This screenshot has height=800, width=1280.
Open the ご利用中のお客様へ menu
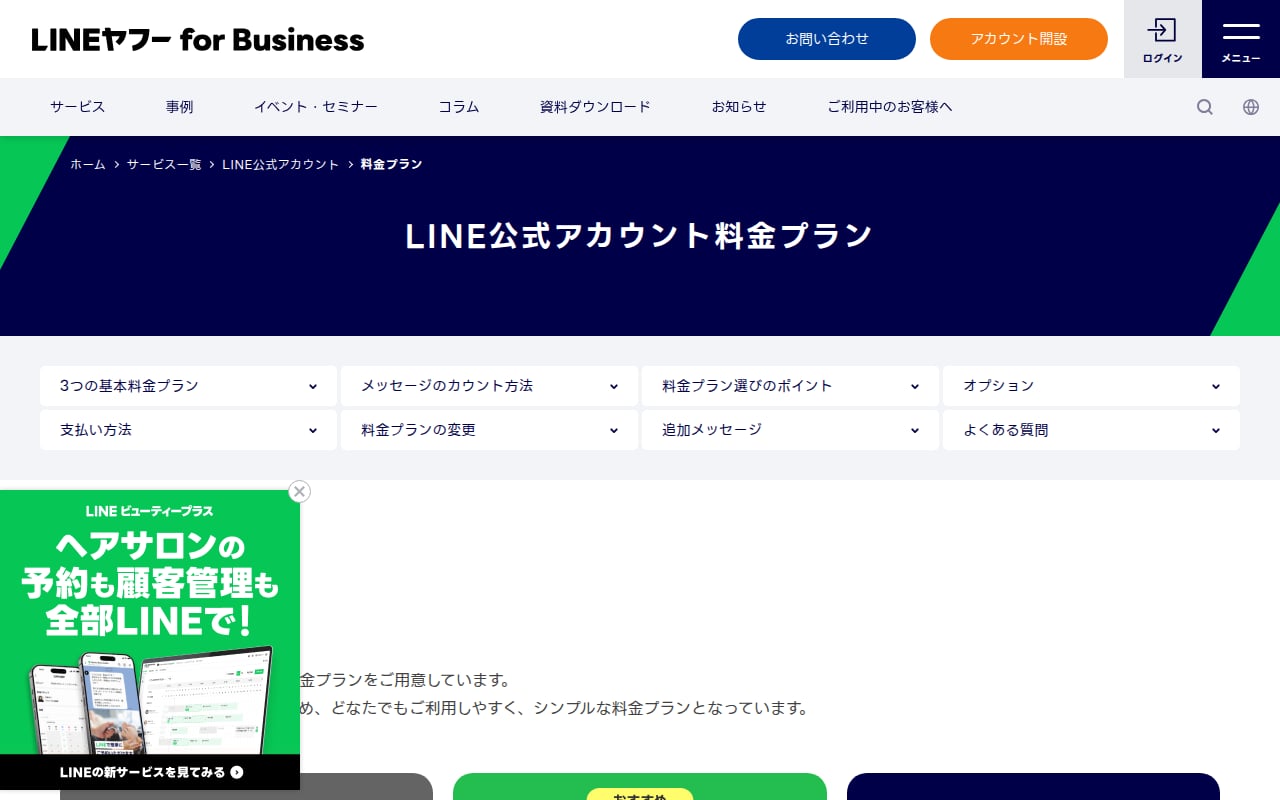coord(890,107)
